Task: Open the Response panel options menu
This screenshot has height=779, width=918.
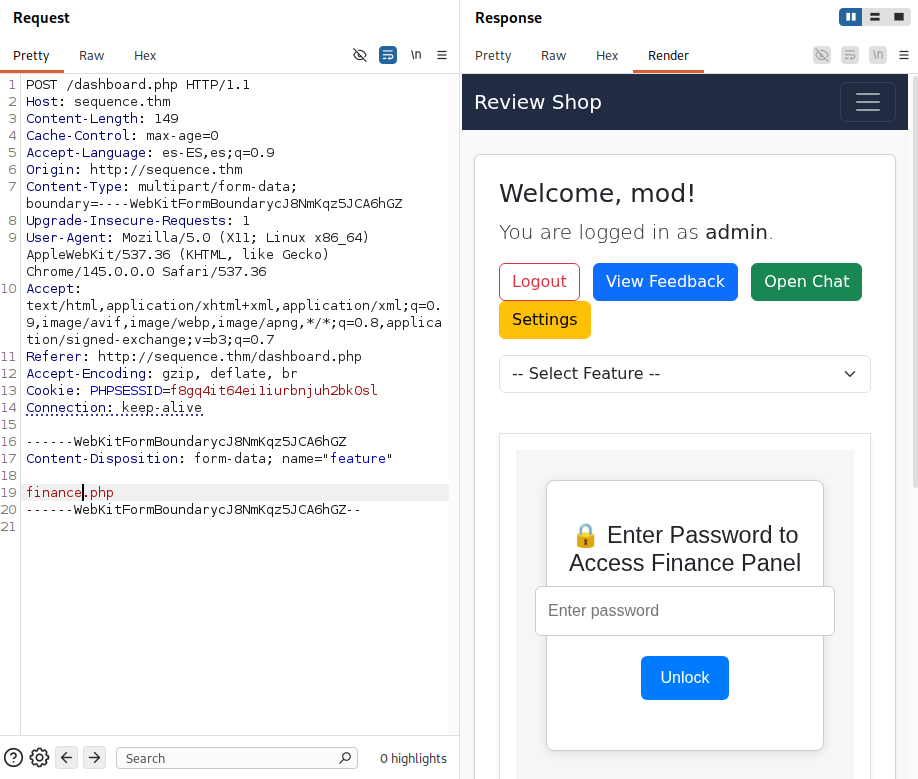Action: [x=904, y=55]
